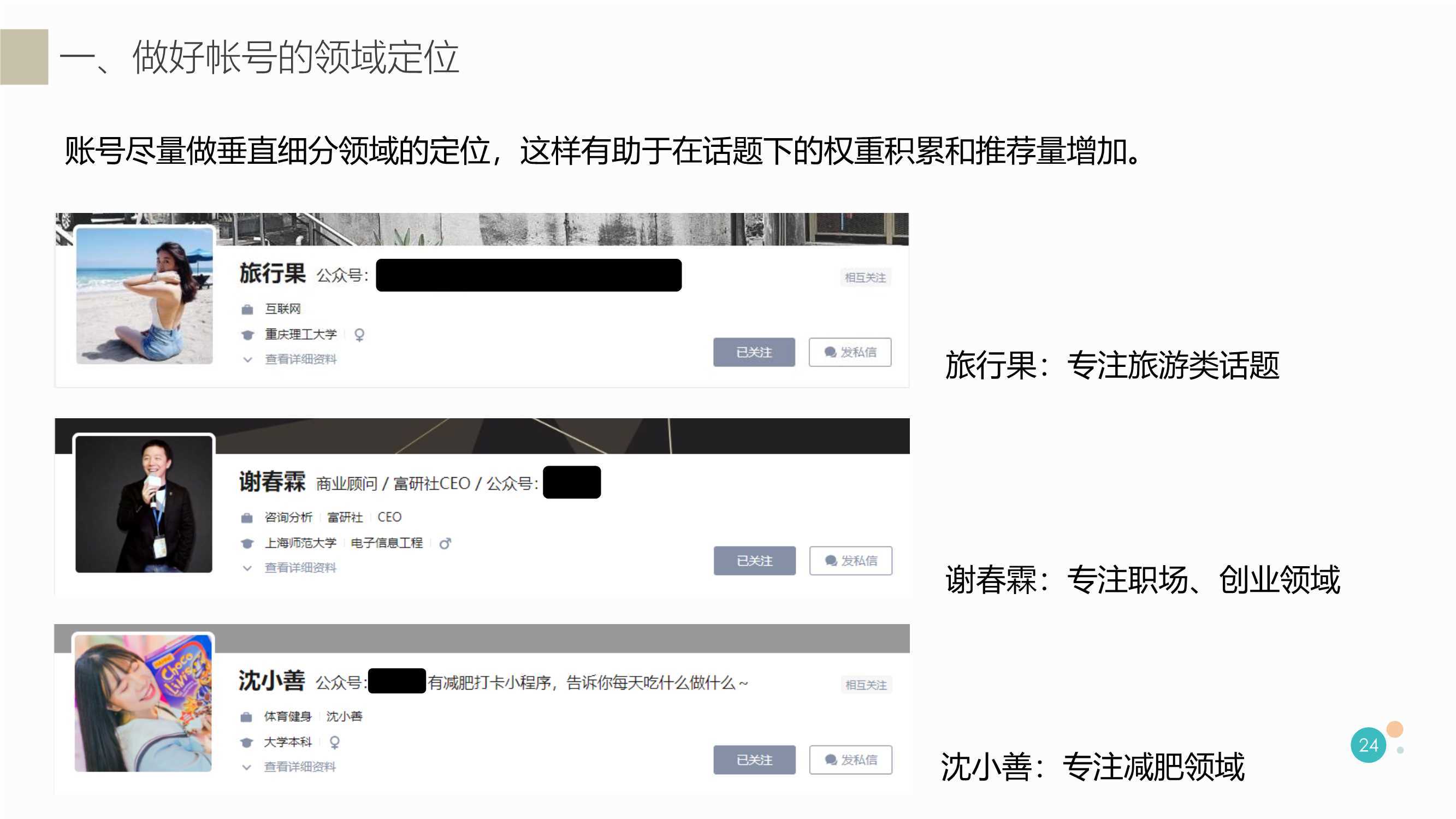Click the female gender icon in 沈小善's profile

[x=335, y=742]
